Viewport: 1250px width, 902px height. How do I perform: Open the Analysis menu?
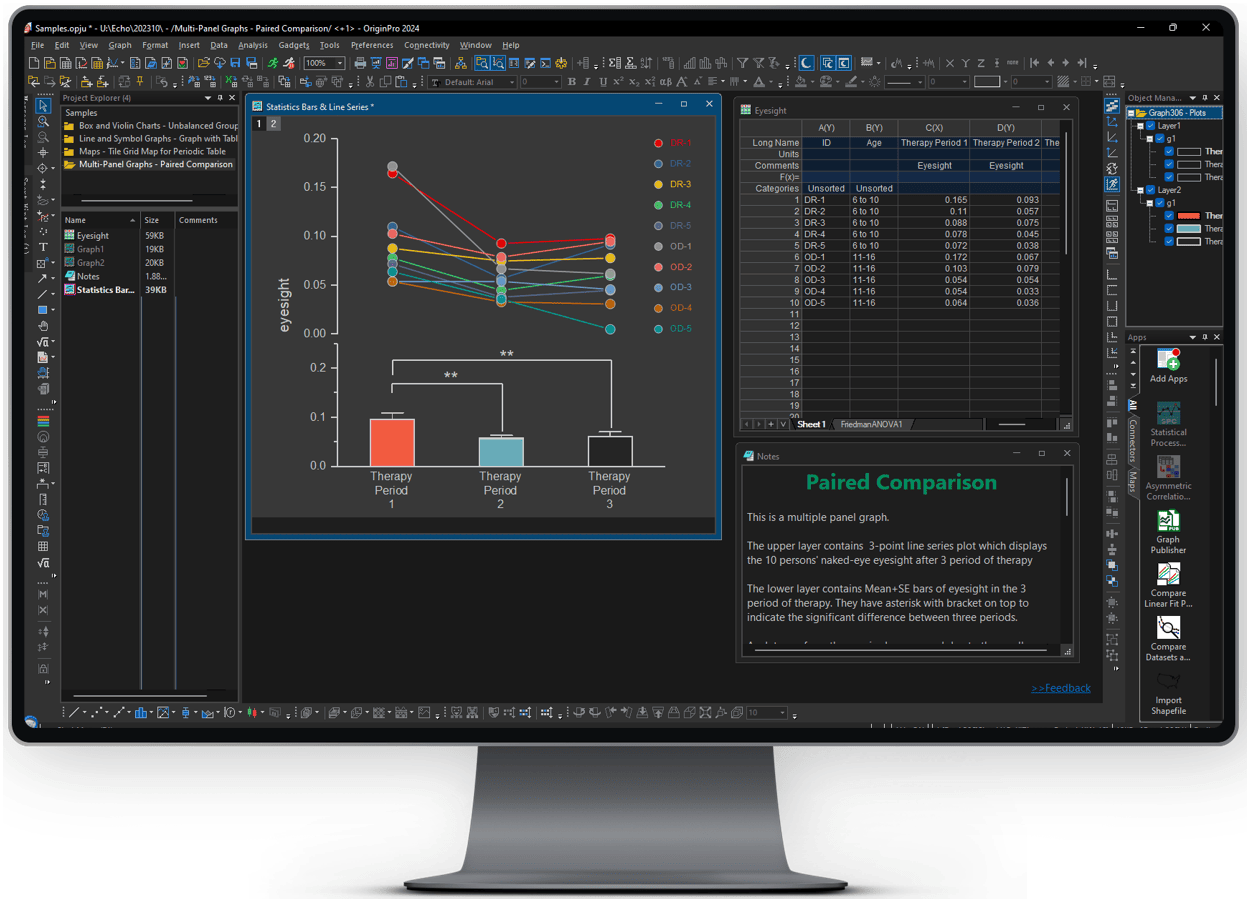click(x=252, y=45)
